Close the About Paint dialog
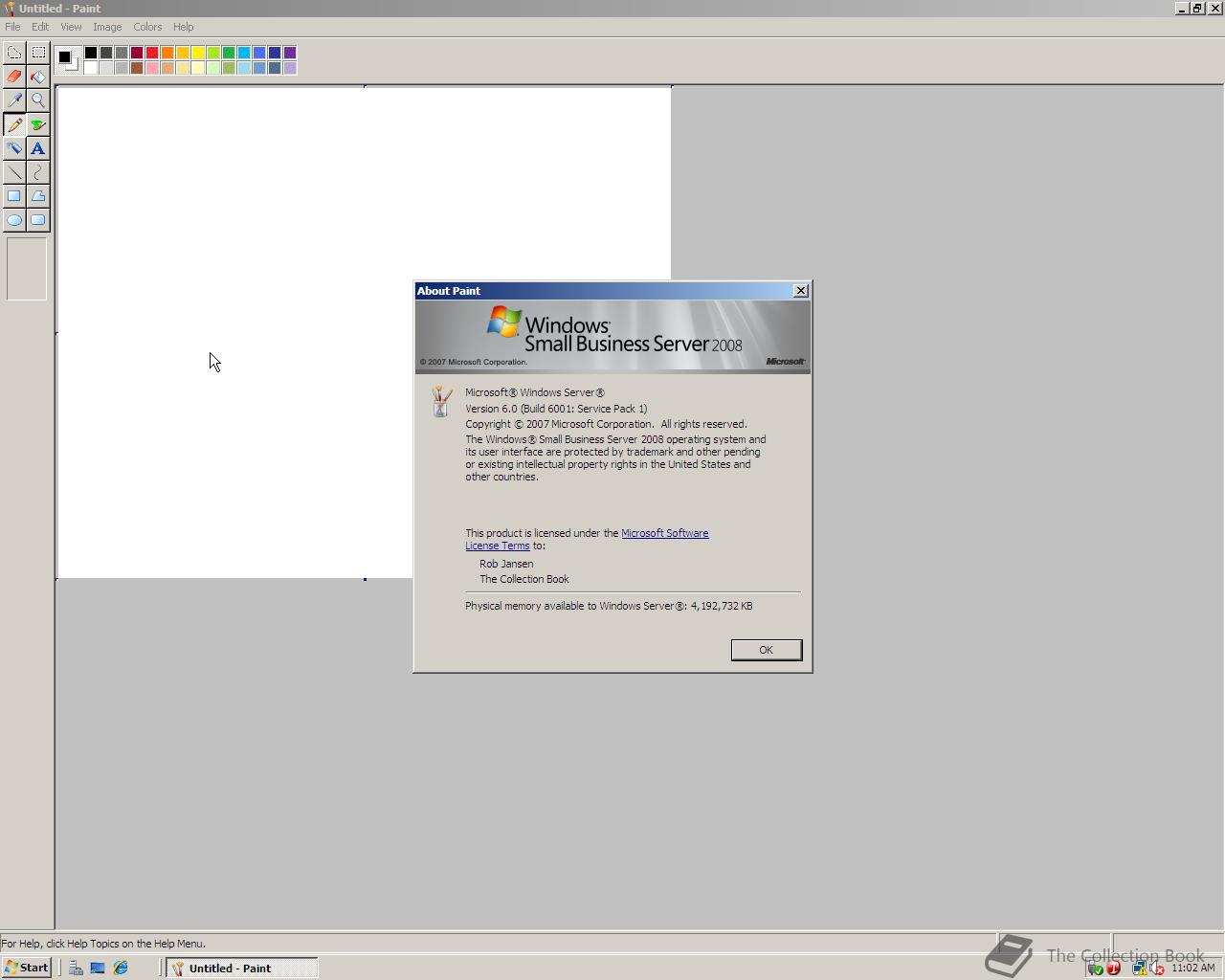The image size is (1225, 980). click(801, 291)
